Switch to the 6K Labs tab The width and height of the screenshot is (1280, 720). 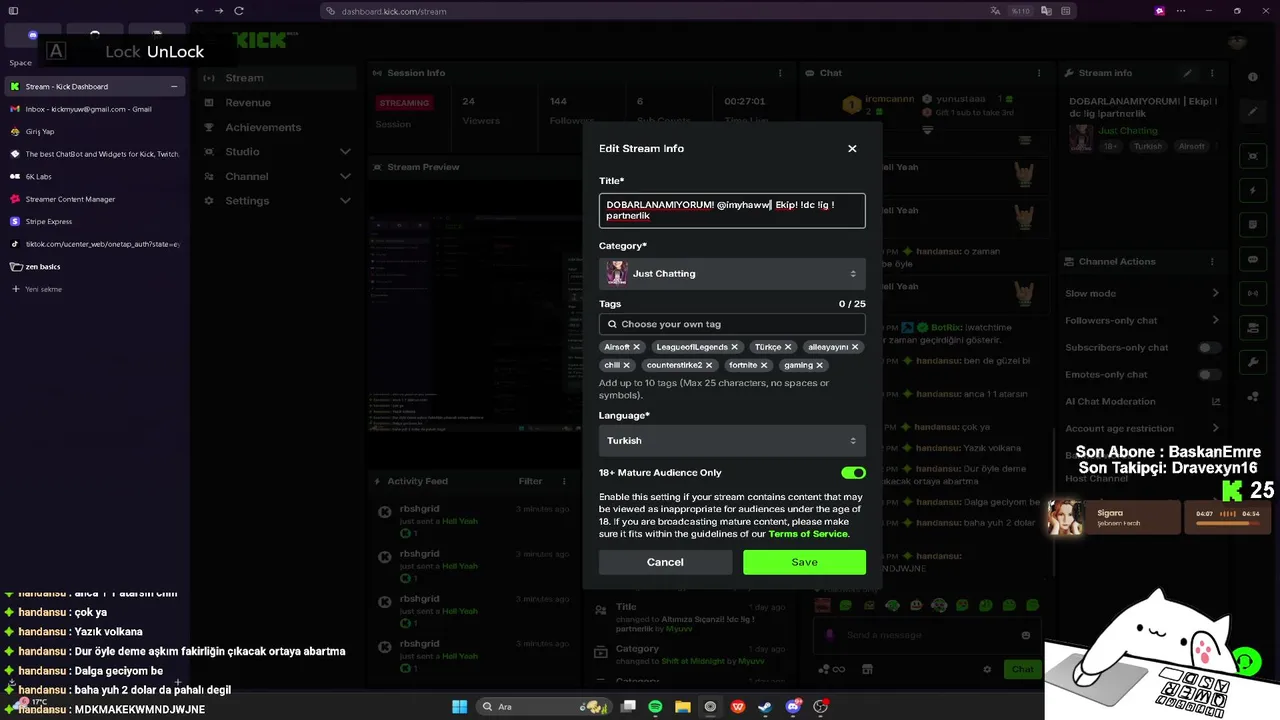(94, 176)
